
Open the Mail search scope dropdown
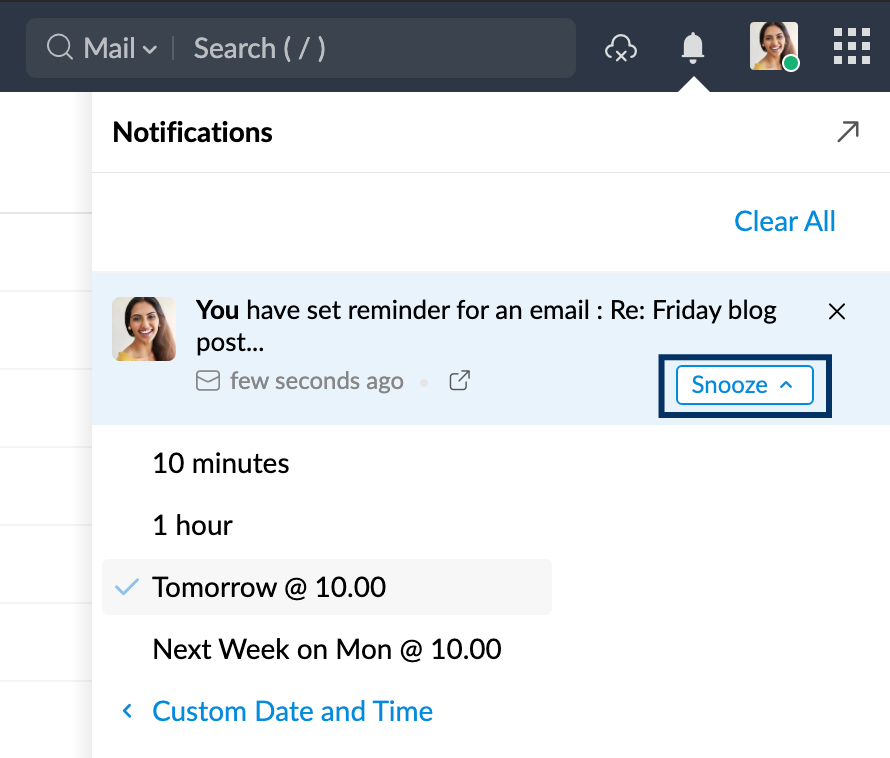point(120,48)
